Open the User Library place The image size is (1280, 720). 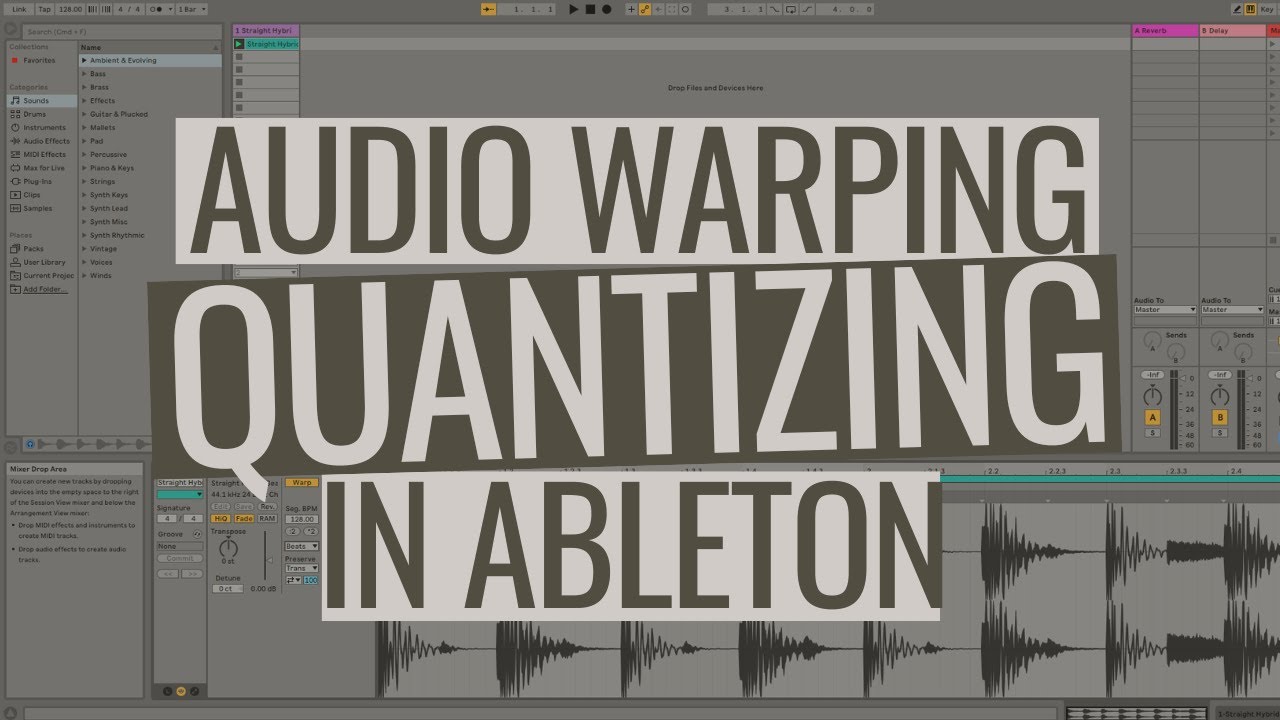44,262
